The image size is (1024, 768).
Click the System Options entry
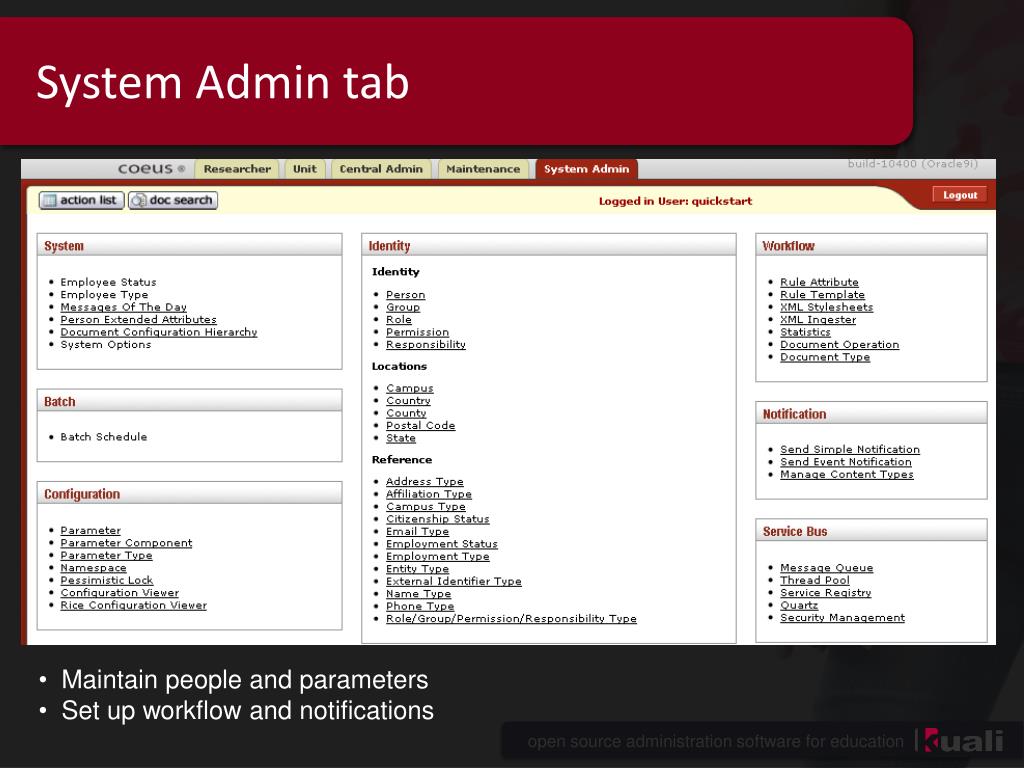(106, 344)
